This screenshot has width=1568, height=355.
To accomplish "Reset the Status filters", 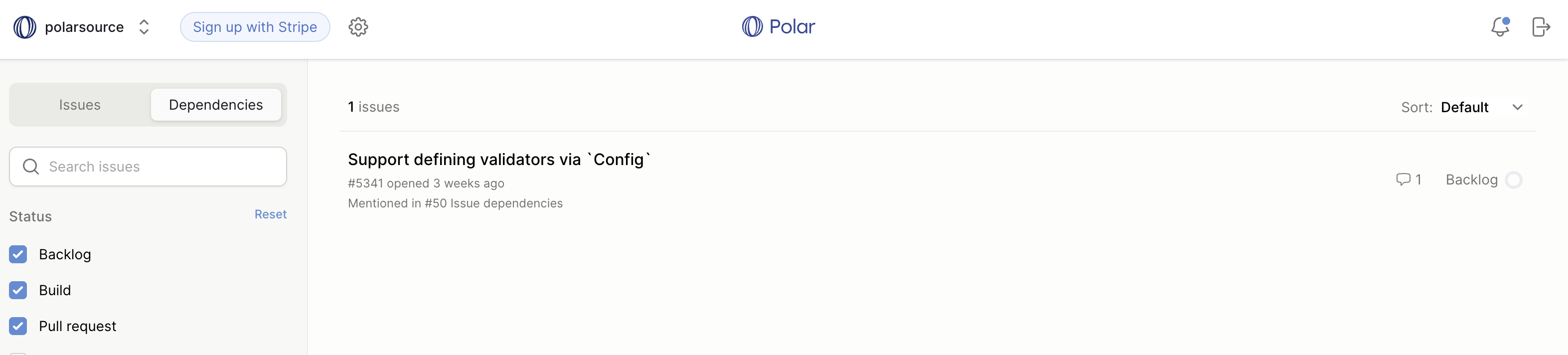I will click(270, 214).
